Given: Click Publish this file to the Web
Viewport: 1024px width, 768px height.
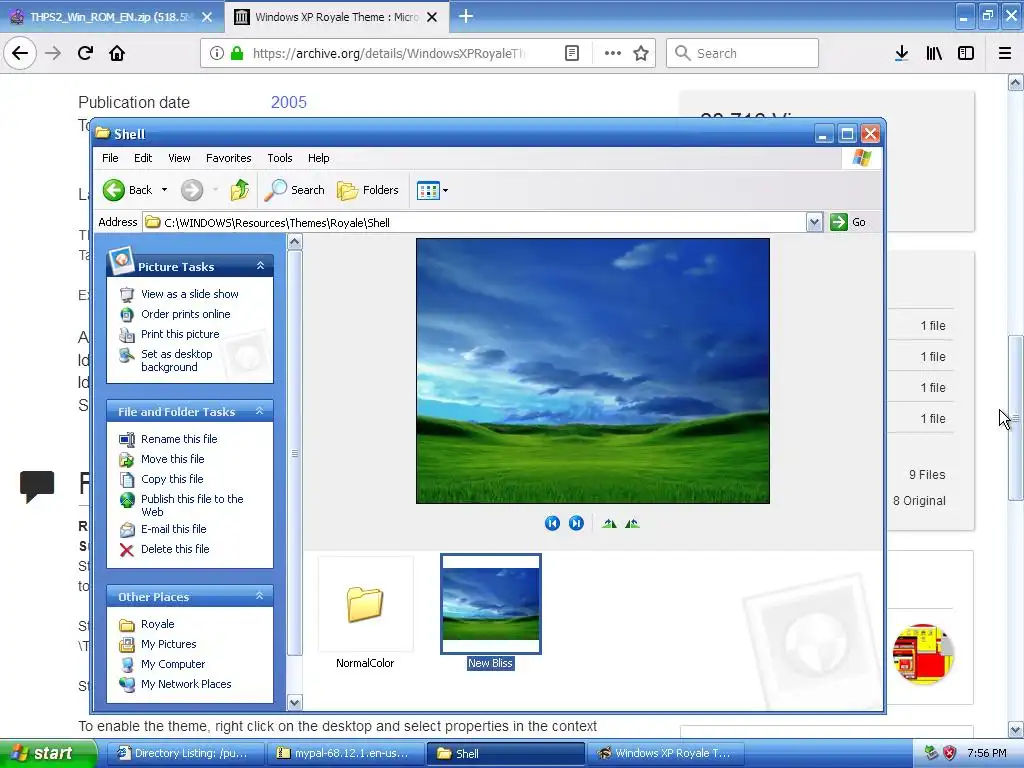Looking at the screenshot, I should pyautogui.click(x=192, y=505).
